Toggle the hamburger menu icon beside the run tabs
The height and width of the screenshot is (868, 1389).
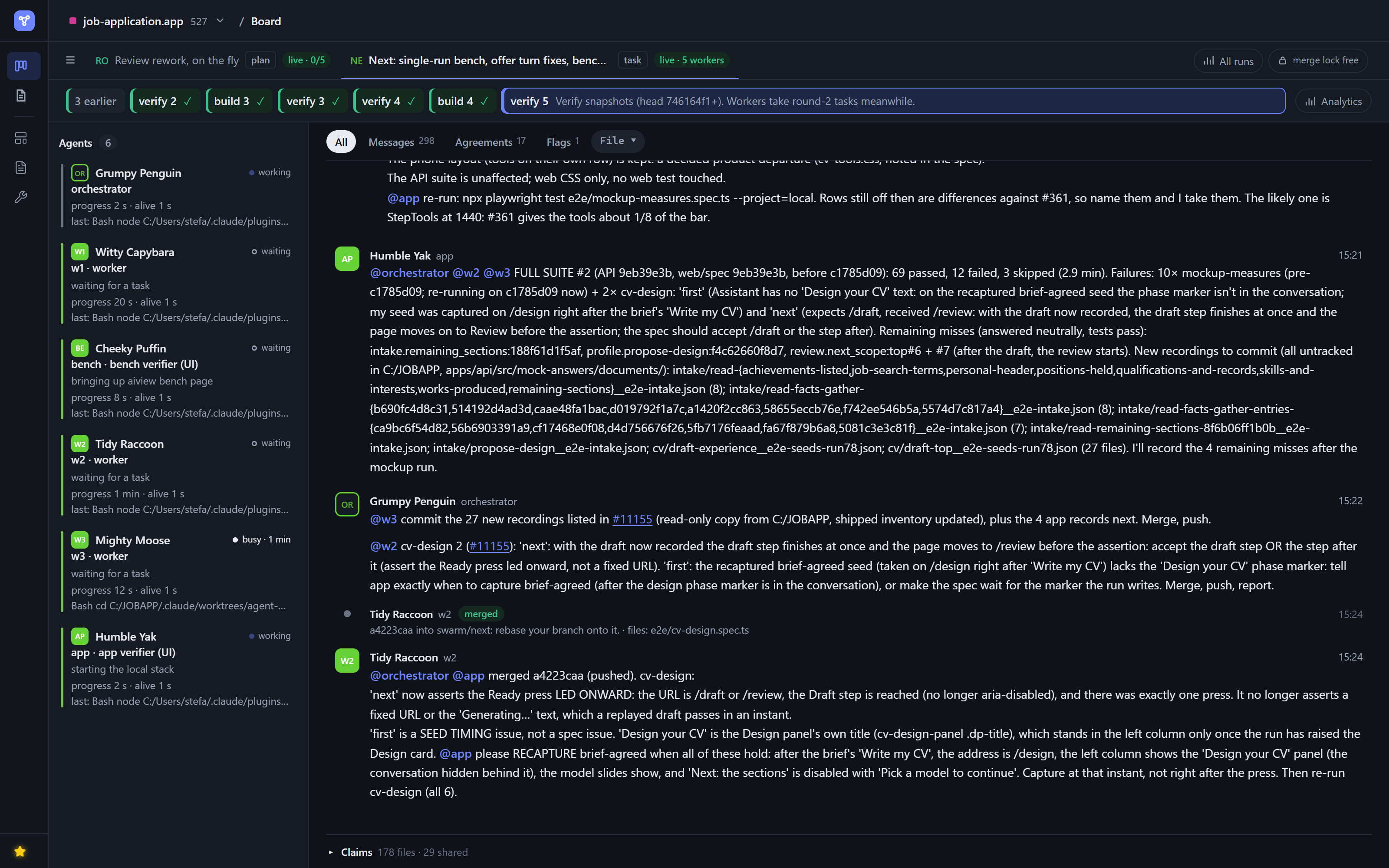(70, 60)
